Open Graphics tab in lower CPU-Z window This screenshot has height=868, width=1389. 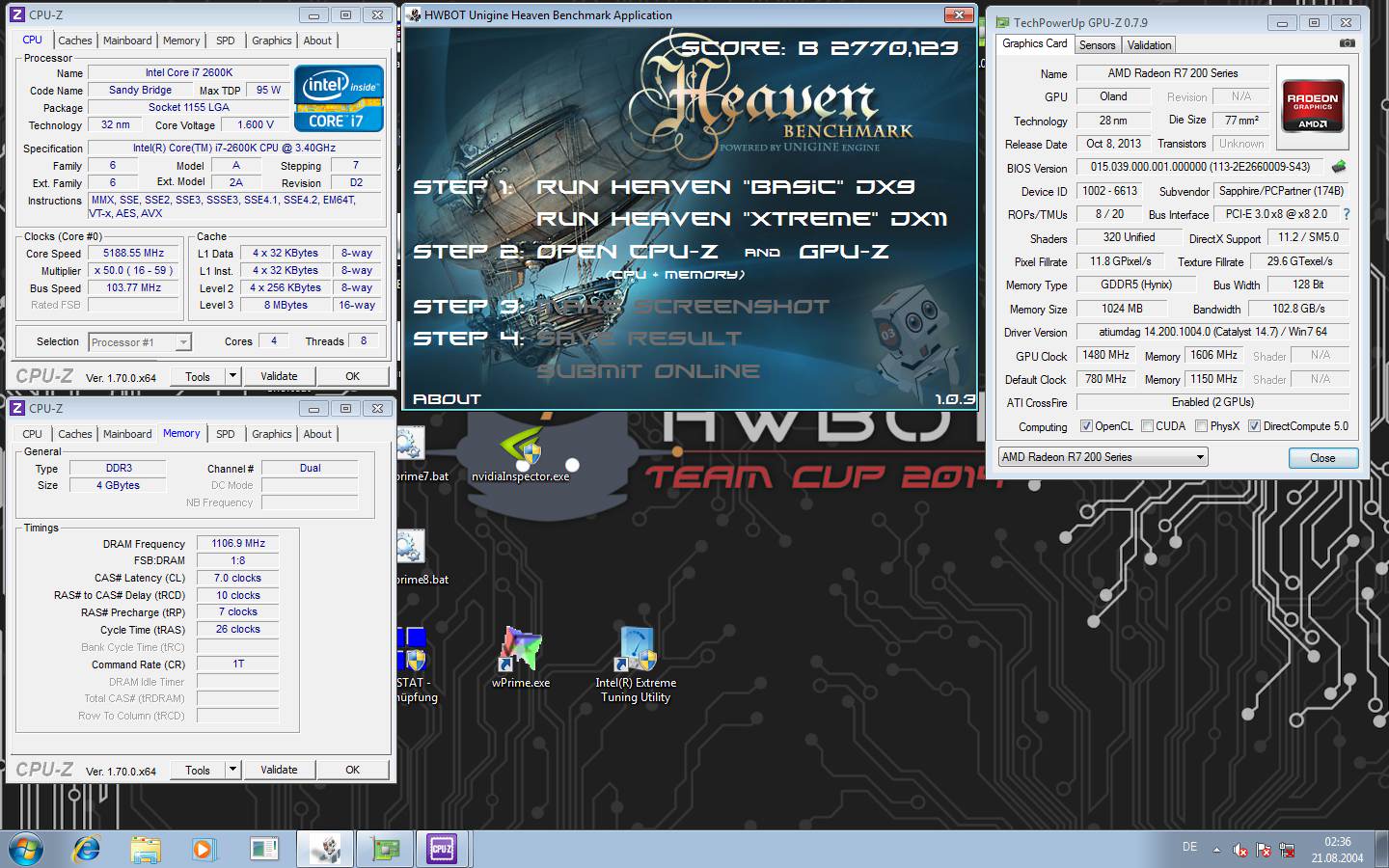click(x=271, y=434)
